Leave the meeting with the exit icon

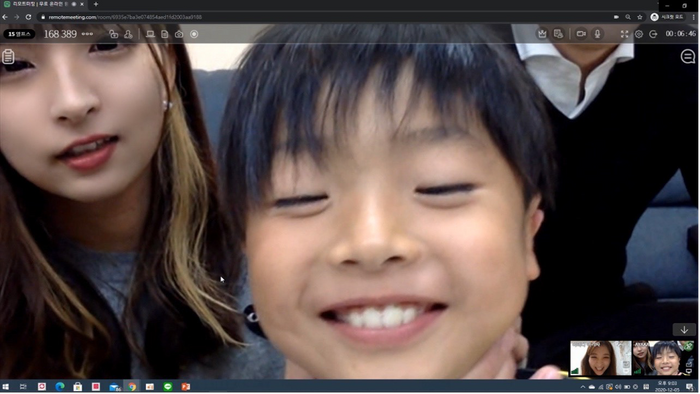[x=653, y=34]
